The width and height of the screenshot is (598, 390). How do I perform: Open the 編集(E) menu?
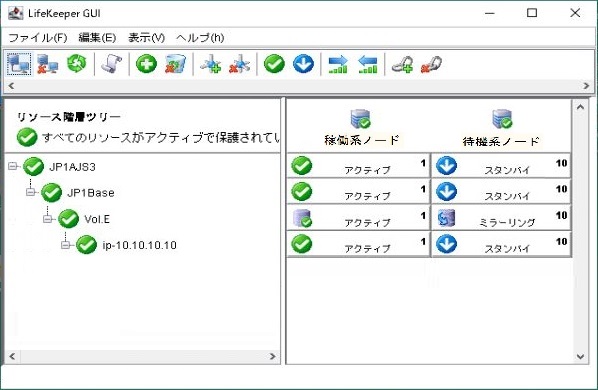97,37
